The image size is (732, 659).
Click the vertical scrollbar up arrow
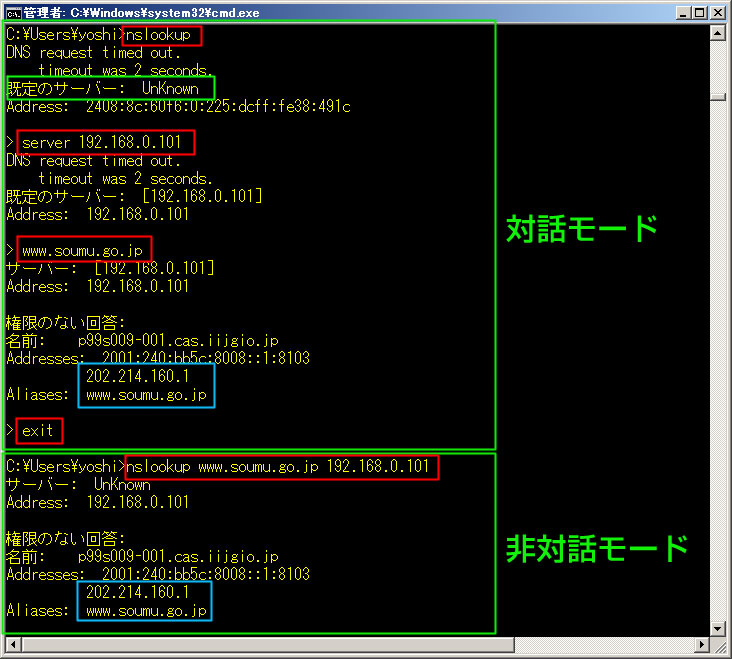(x=718, y=33)
